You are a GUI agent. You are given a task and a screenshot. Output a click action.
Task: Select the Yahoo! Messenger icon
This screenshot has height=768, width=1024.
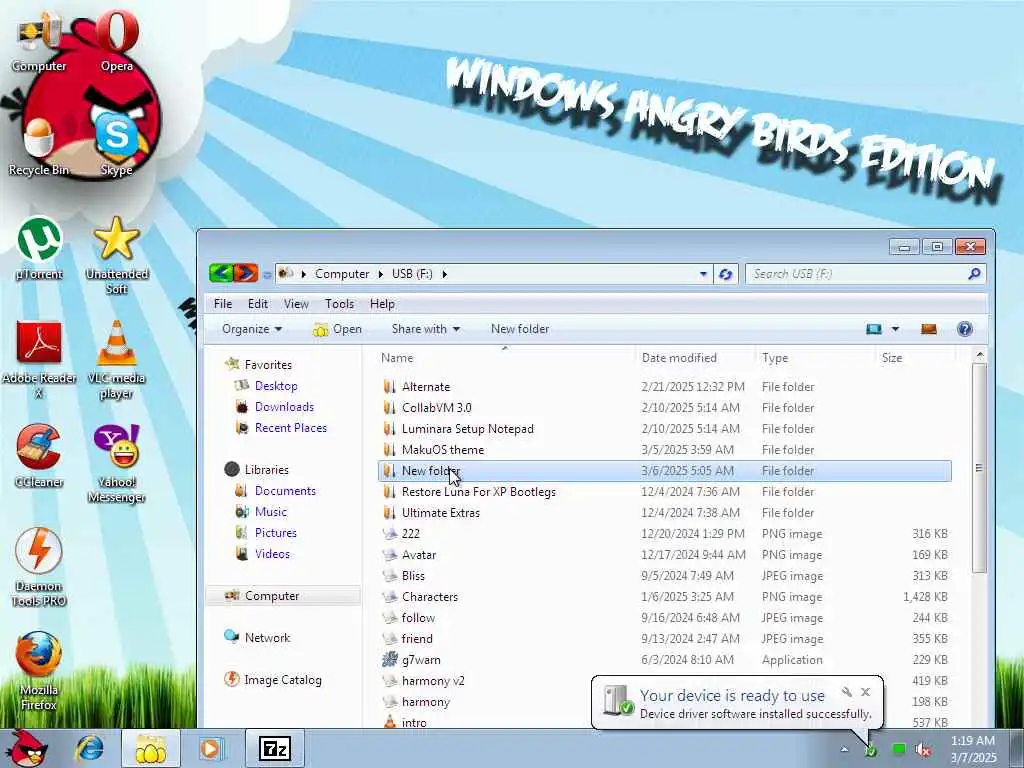coord(117,464)
